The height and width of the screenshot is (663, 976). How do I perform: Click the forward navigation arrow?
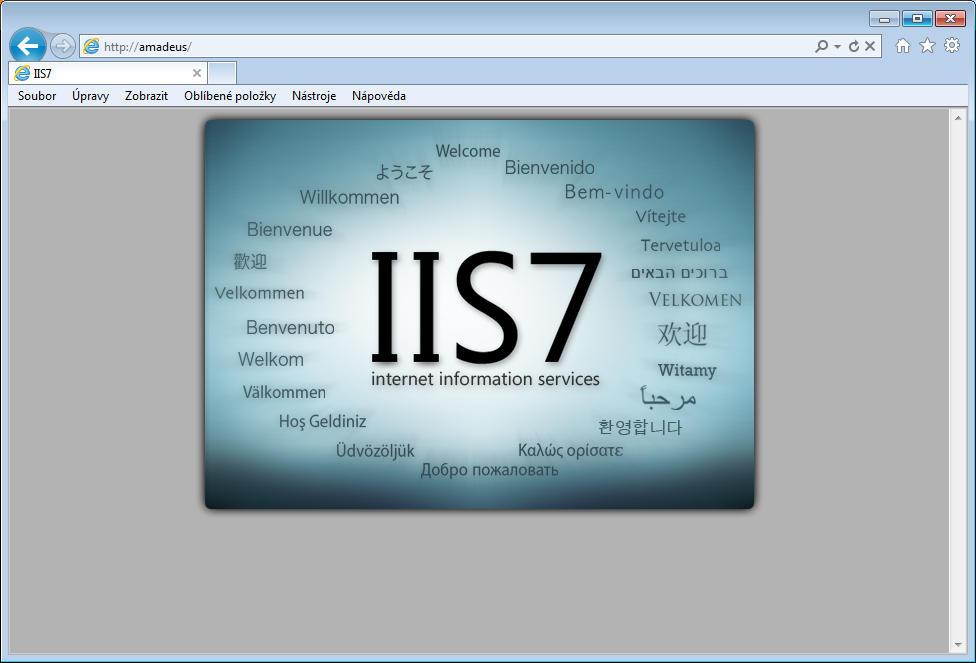coord(62,46)
